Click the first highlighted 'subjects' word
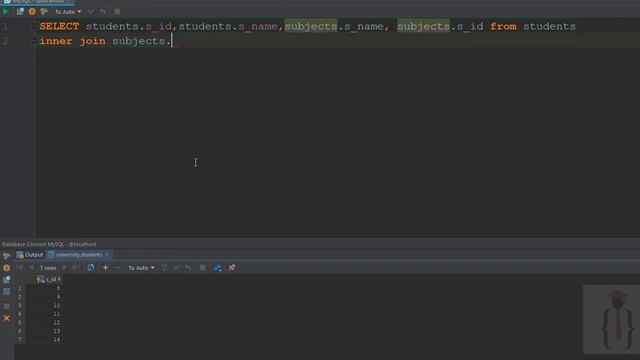640x360 pixels. pyautogui.click(x=311, y=27)
